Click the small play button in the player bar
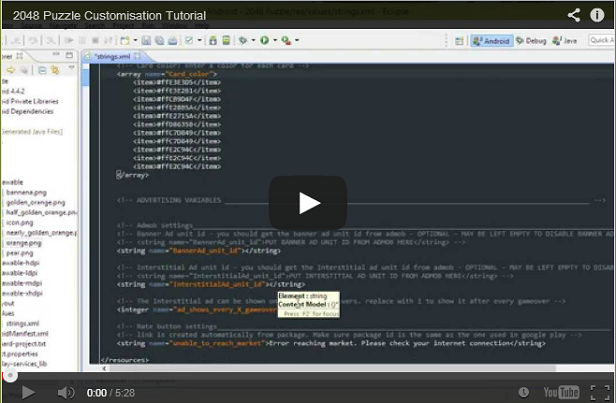The image size is (616, 403). [x=28, y=392]
